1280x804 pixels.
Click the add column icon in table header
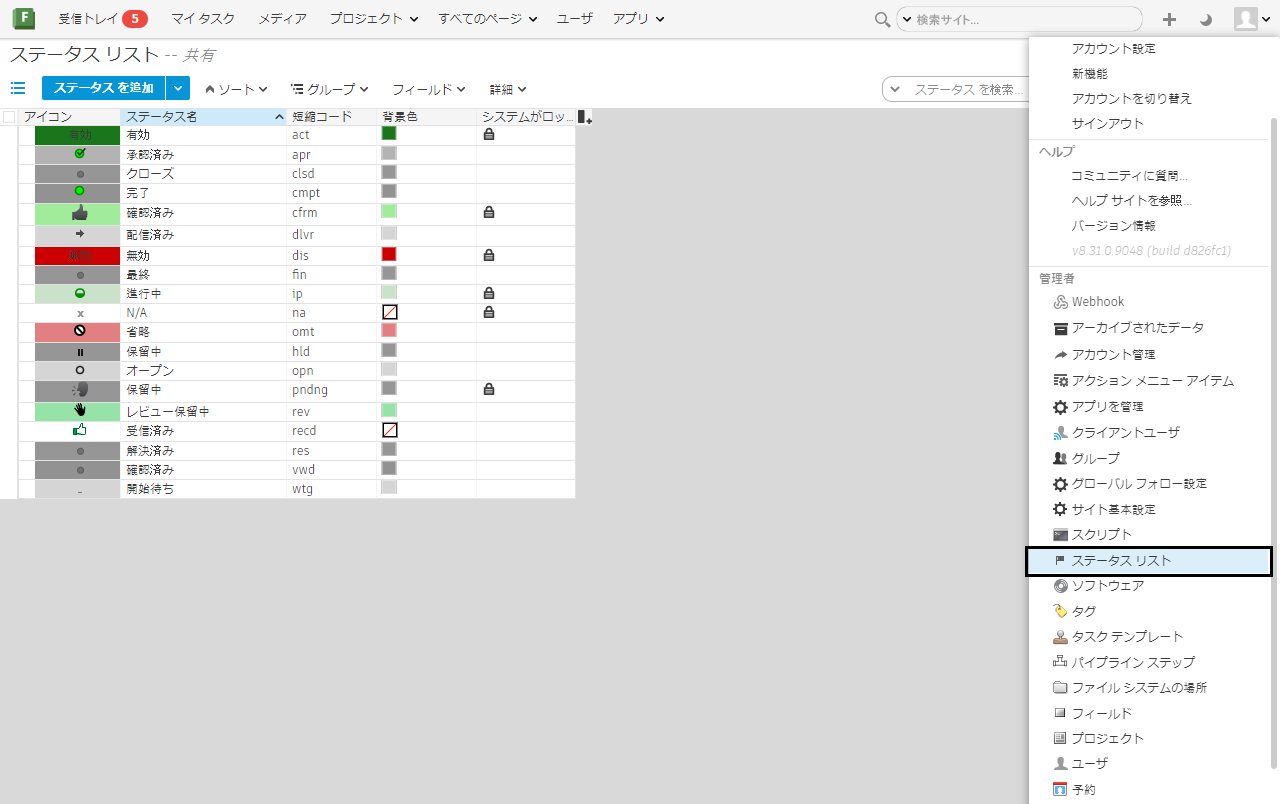[585, 117]
